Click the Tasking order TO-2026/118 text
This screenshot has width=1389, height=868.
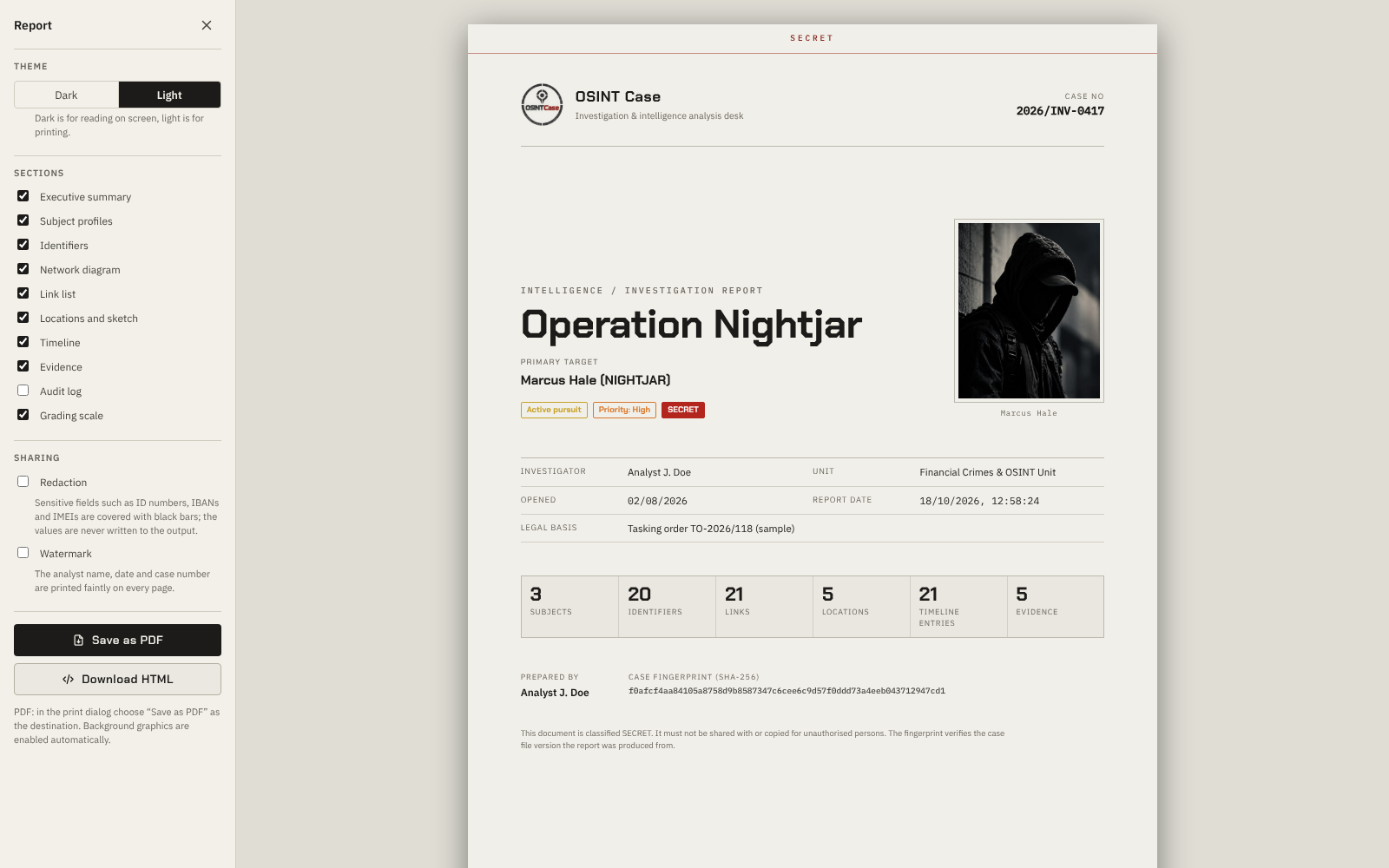click(711, 529)
